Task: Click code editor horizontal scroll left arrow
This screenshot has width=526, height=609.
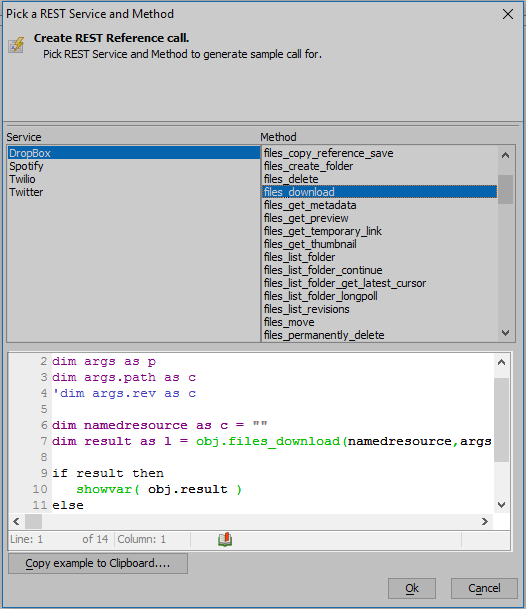Action: (16, 522)
